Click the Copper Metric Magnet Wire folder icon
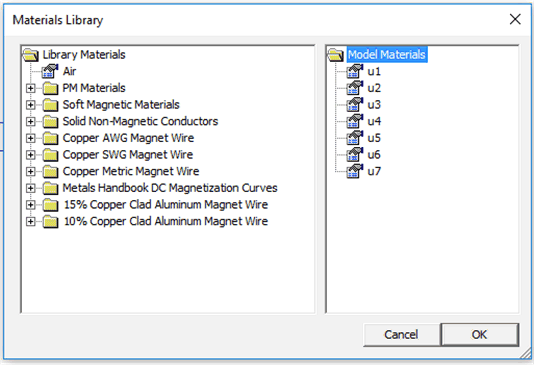 [50, 172]
